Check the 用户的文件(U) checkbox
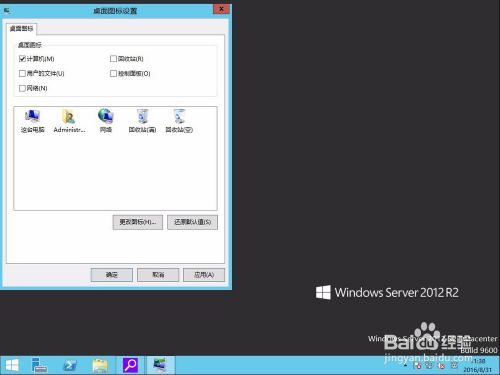 pyautogui.click(x=22, y=73)
